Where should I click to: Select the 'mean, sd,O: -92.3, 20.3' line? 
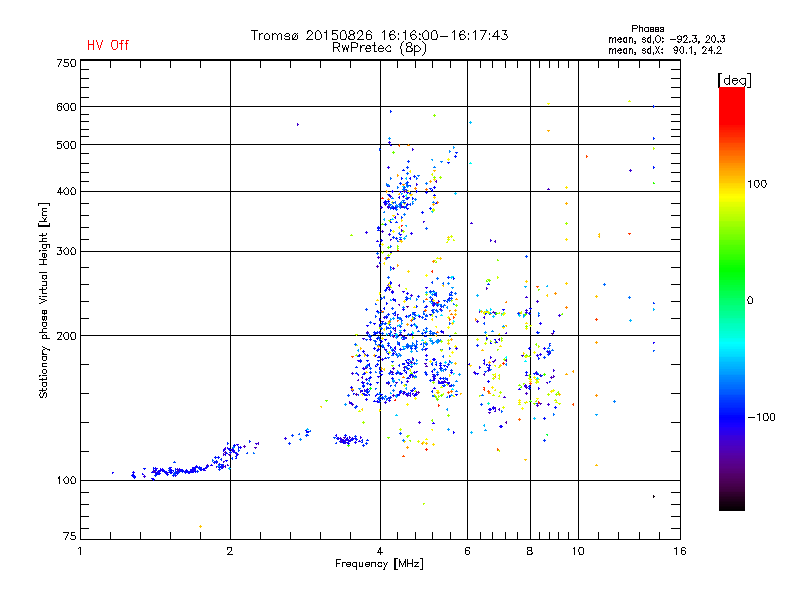pyautogui.click(x=666, y=39)
